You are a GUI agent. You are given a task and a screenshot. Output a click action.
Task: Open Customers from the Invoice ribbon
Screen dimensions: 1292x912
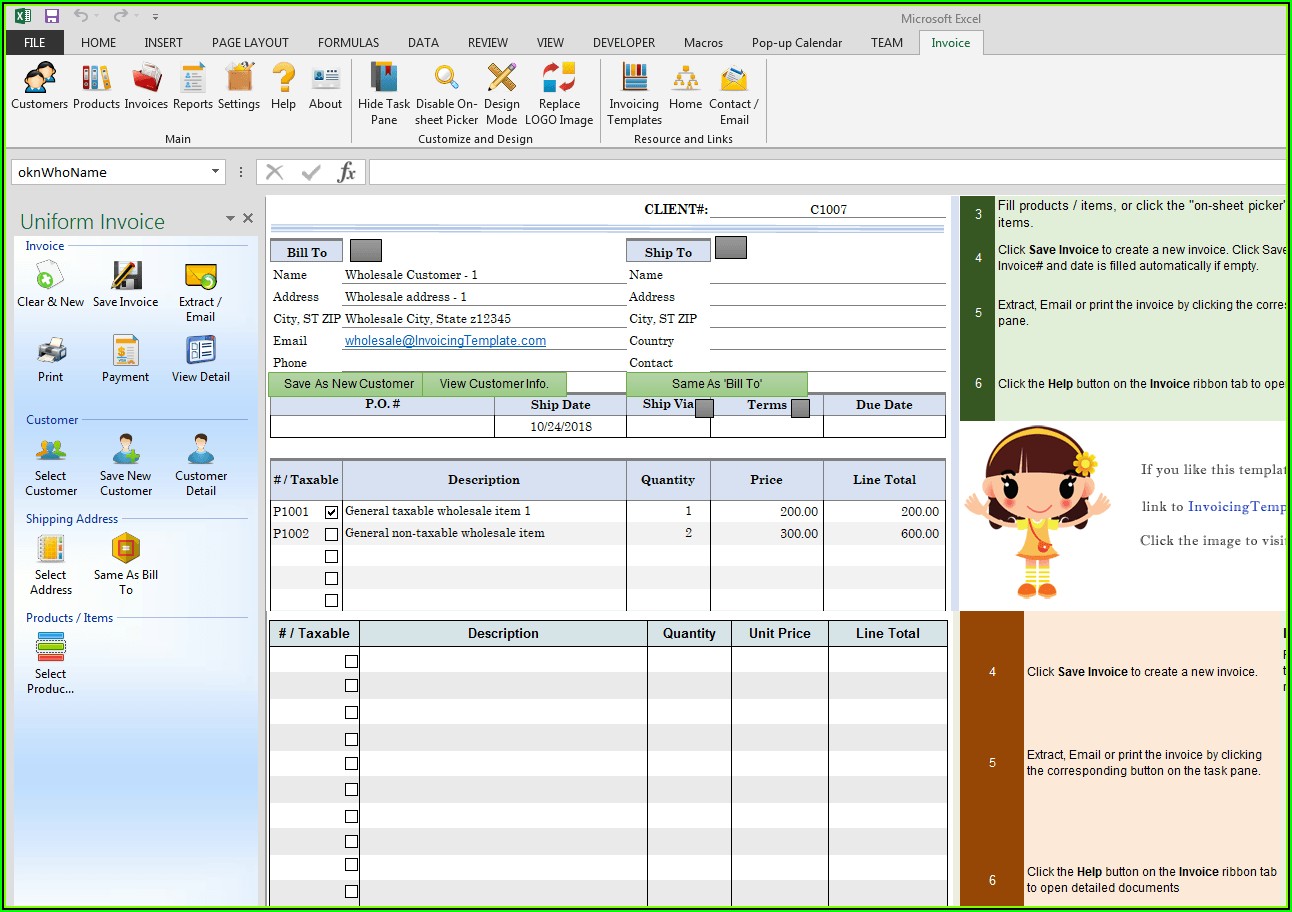39,85
